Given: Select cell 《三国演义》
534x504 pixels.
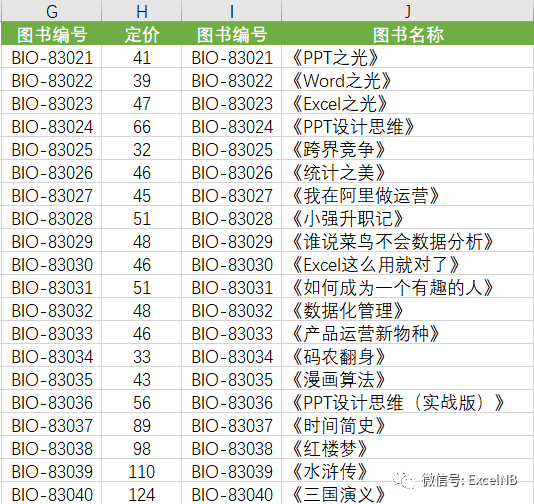Looking at the screenshot, I should coord(408,493).
